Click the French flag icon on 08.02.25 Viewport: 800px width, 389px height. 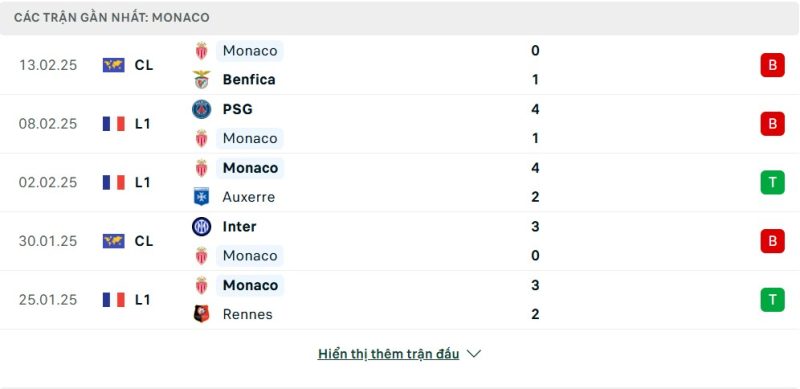(x=113, y=124)
